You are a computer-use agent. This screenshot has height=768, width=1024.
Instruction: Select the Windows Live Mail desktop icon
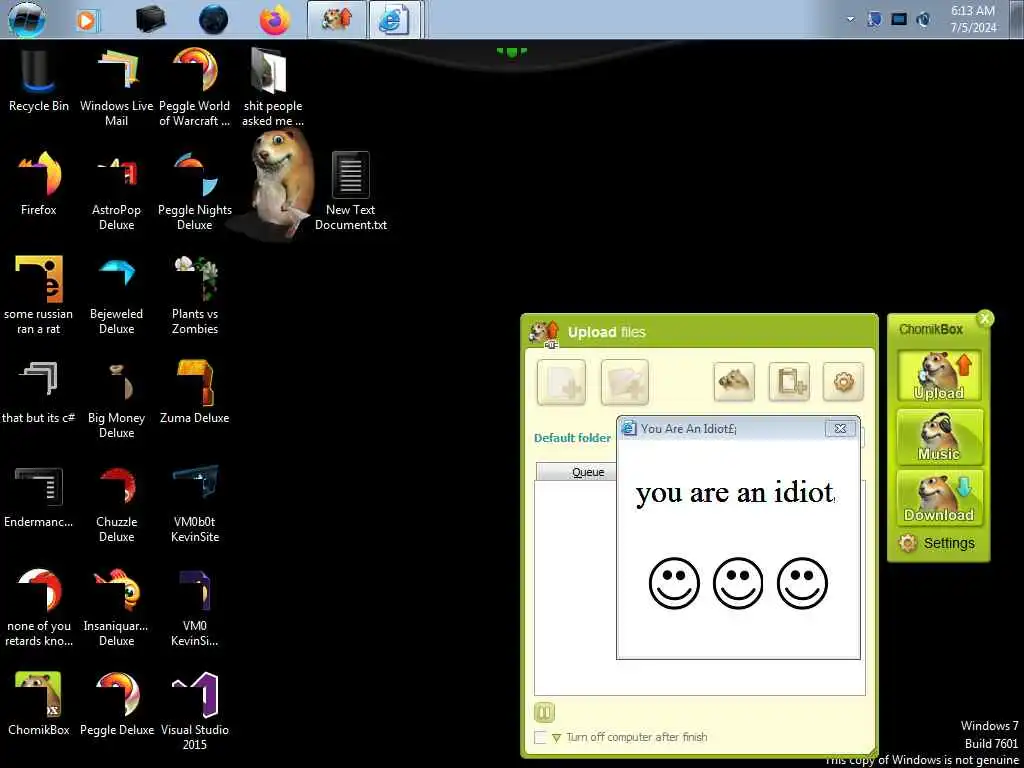tap(116, 87)
